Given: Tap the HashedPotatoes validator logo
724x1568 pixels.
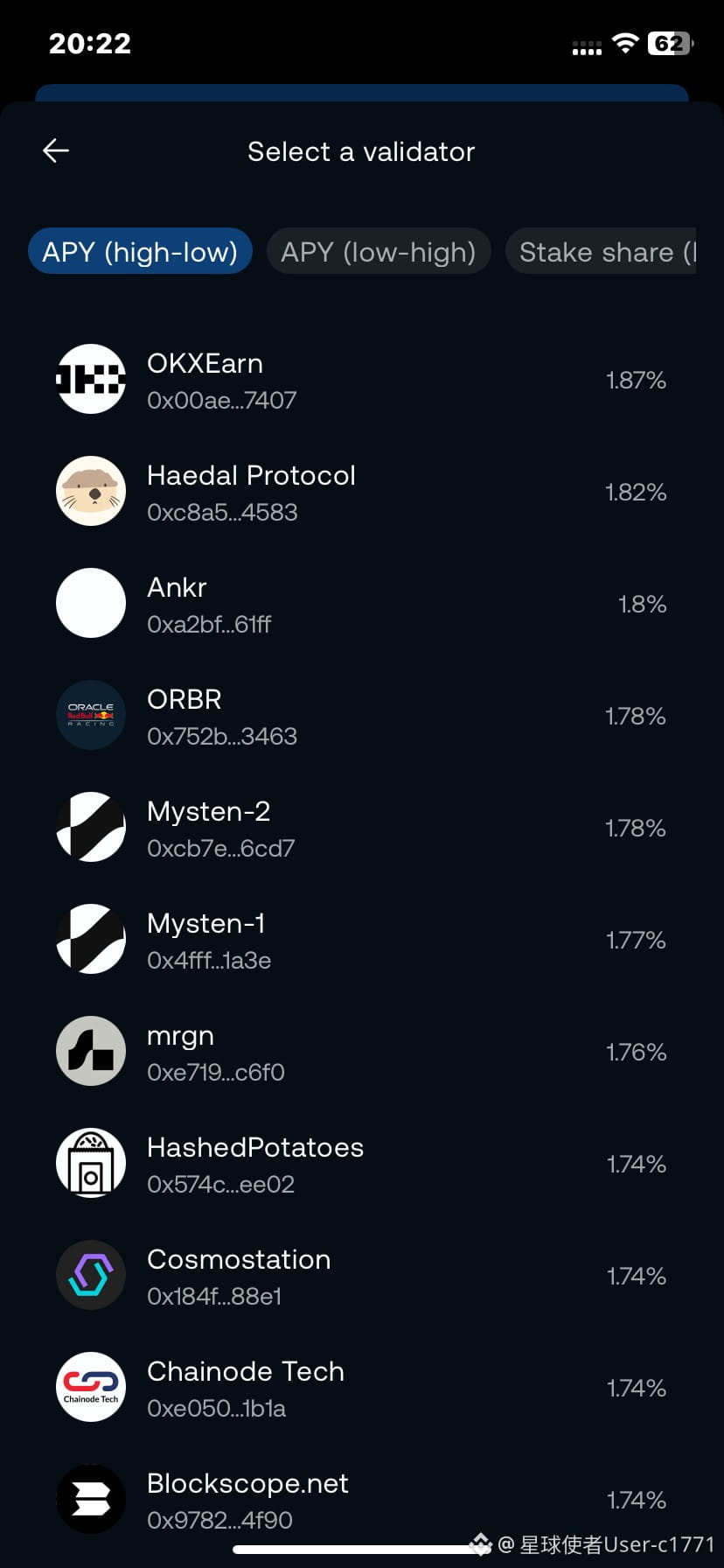Looking at the screenshot, I should pyautogui.click(x=91, y=1163).
